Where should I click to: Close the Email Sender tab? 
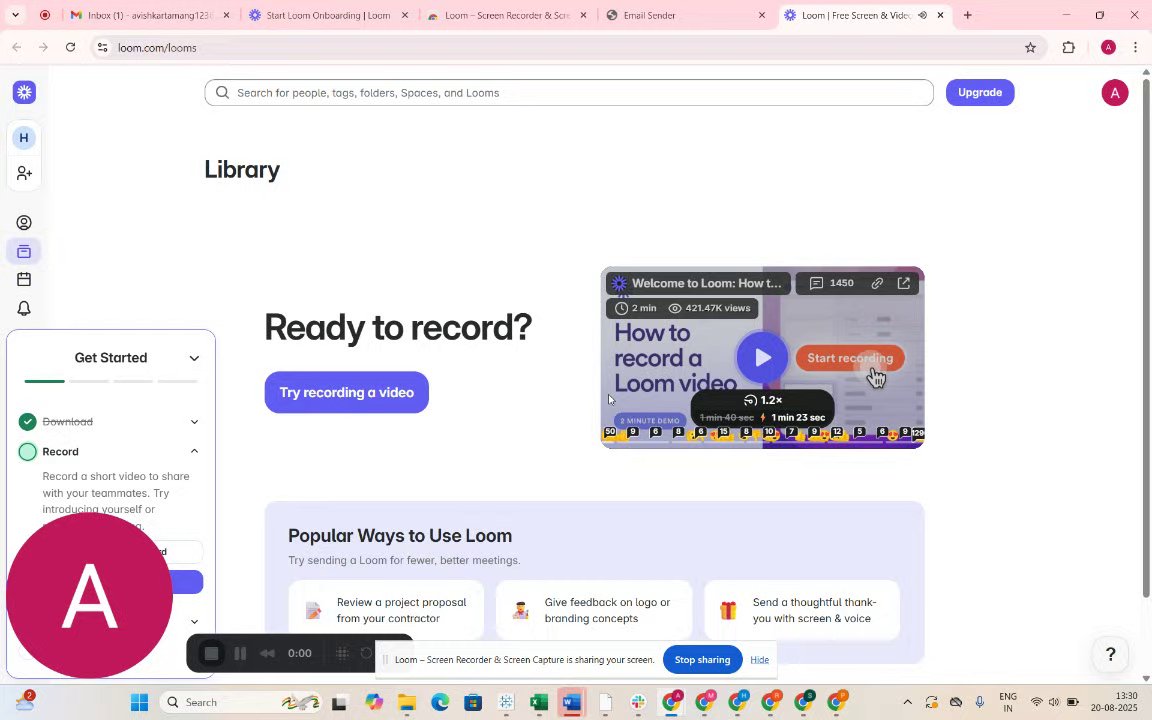[762, 15]
